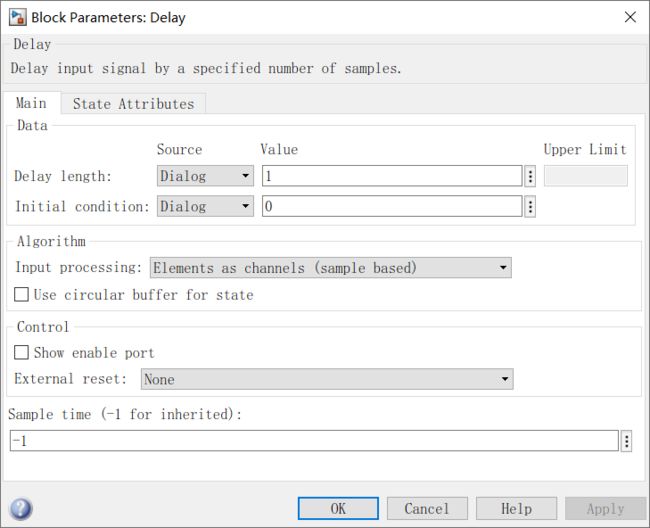Close the Block Parameters dialog

click(x=629, y=17)
